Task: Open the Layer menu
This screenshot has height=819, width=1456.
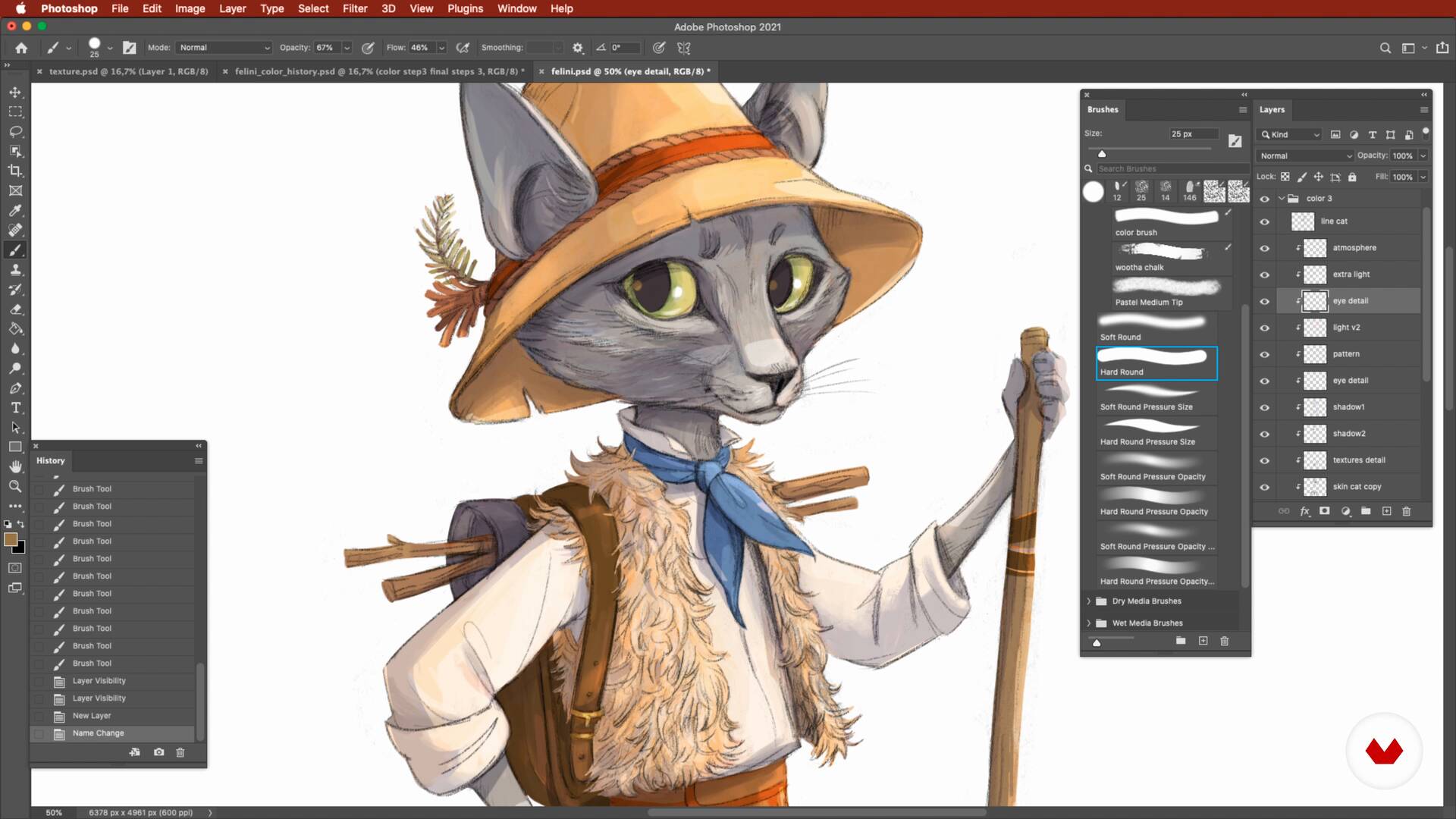Action: (232, 8)
